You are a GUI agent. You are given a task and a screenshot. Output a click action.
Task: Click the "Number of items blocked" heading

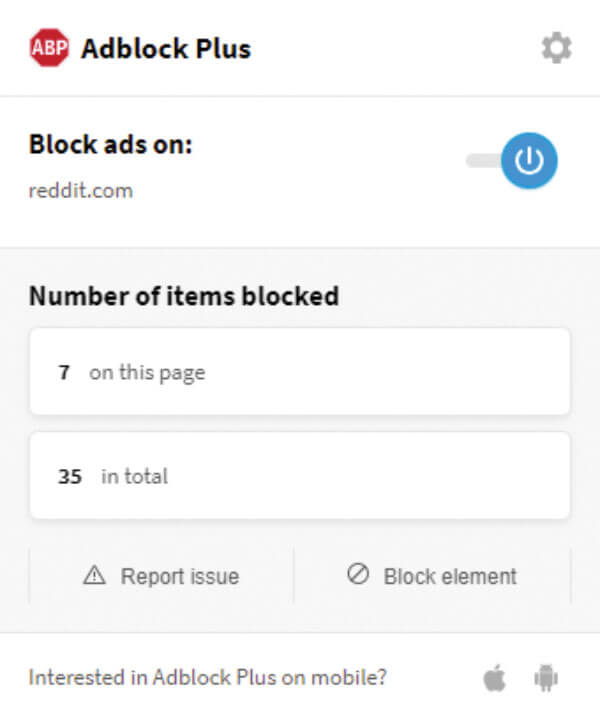tap(183, 296)
